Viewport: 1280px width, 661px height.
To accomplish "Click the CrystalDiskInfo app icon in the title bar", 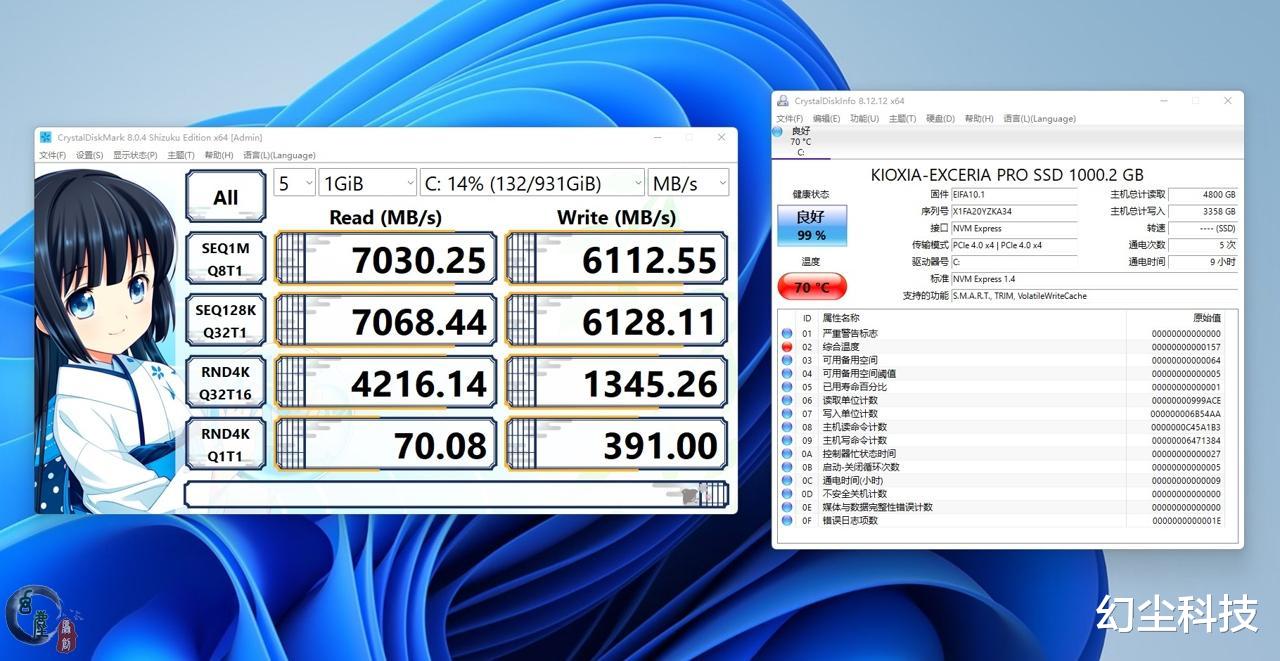I will 785,100.
